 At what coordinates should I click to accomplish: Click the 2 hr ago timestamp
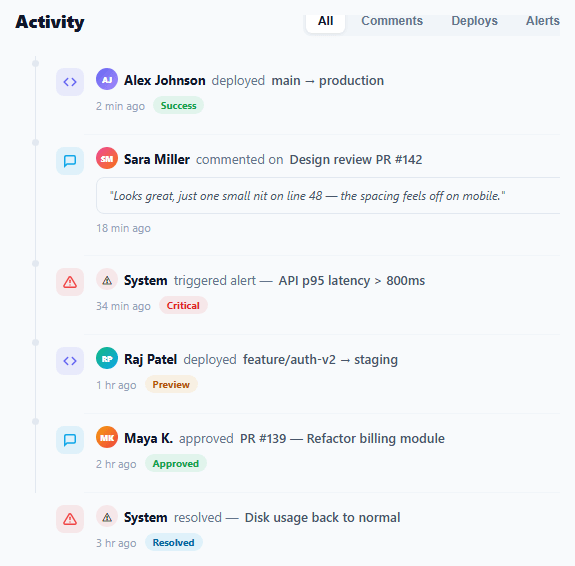116,464
